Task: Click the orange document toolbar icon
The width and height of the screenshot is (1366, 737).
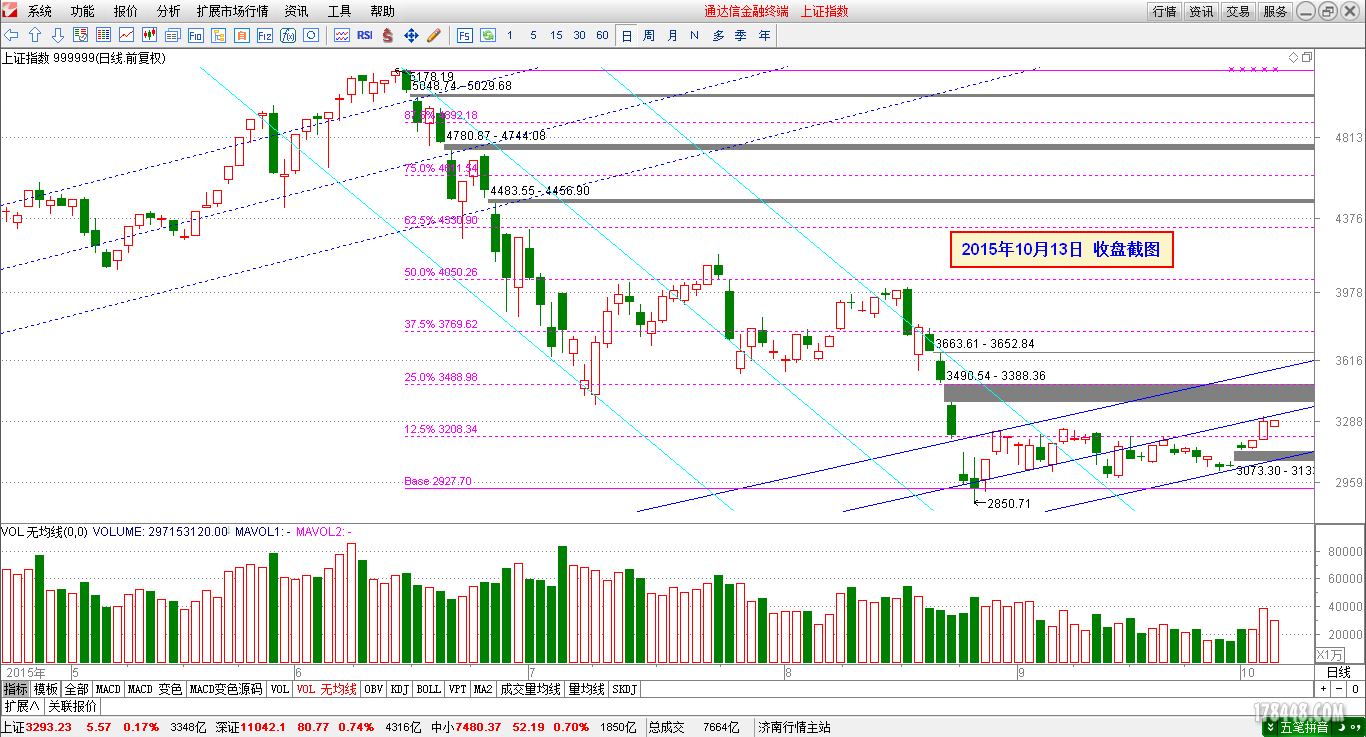Action: pos(241,35)
